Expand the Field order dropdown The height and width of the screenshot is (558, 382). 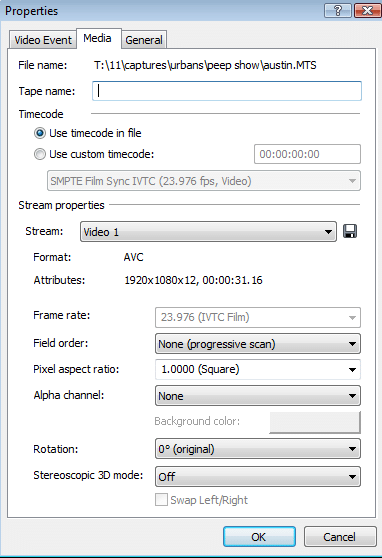tap(258, 344)
